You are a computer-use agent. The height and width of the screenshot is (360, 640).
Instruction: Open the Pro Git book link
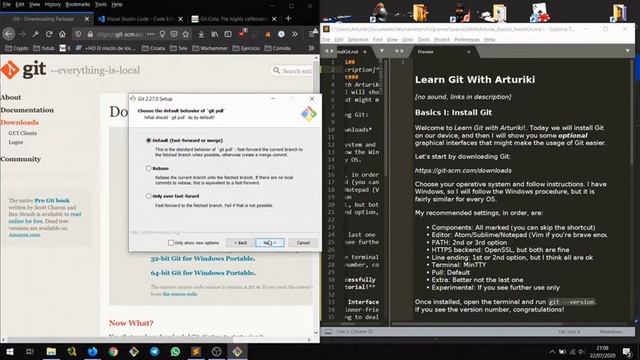tap(52, 200)
